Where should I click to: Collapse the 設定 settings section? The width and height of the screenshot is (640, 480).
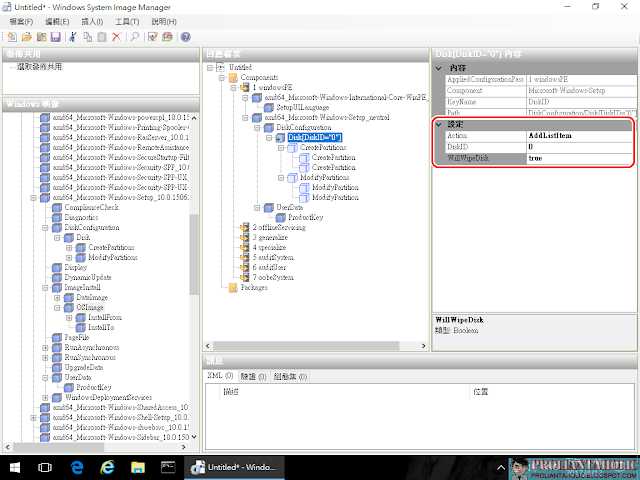(439, 124)
